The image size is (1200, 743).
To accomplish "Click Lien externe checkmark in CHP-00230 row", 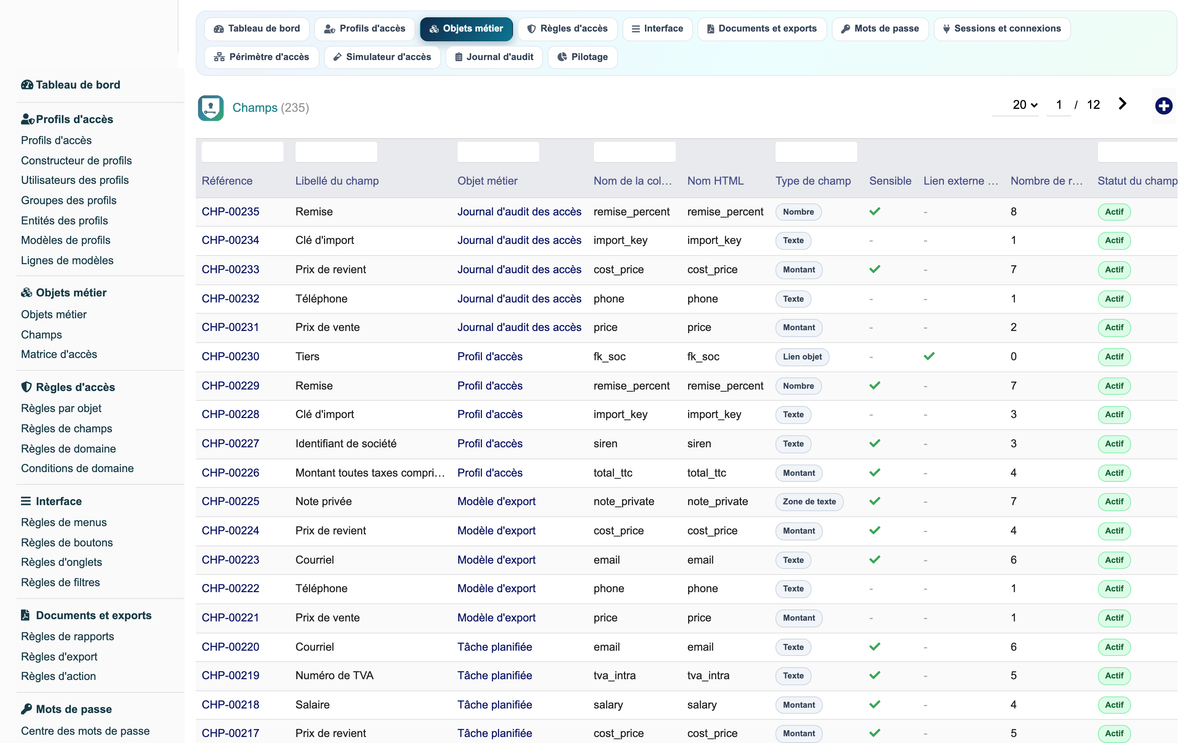I will coord(929,356).
